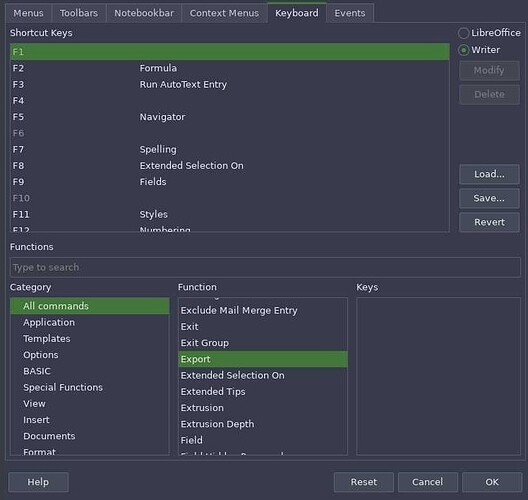Click the Revert button
The image size is (528, 500).
click(x=489, y=222)
